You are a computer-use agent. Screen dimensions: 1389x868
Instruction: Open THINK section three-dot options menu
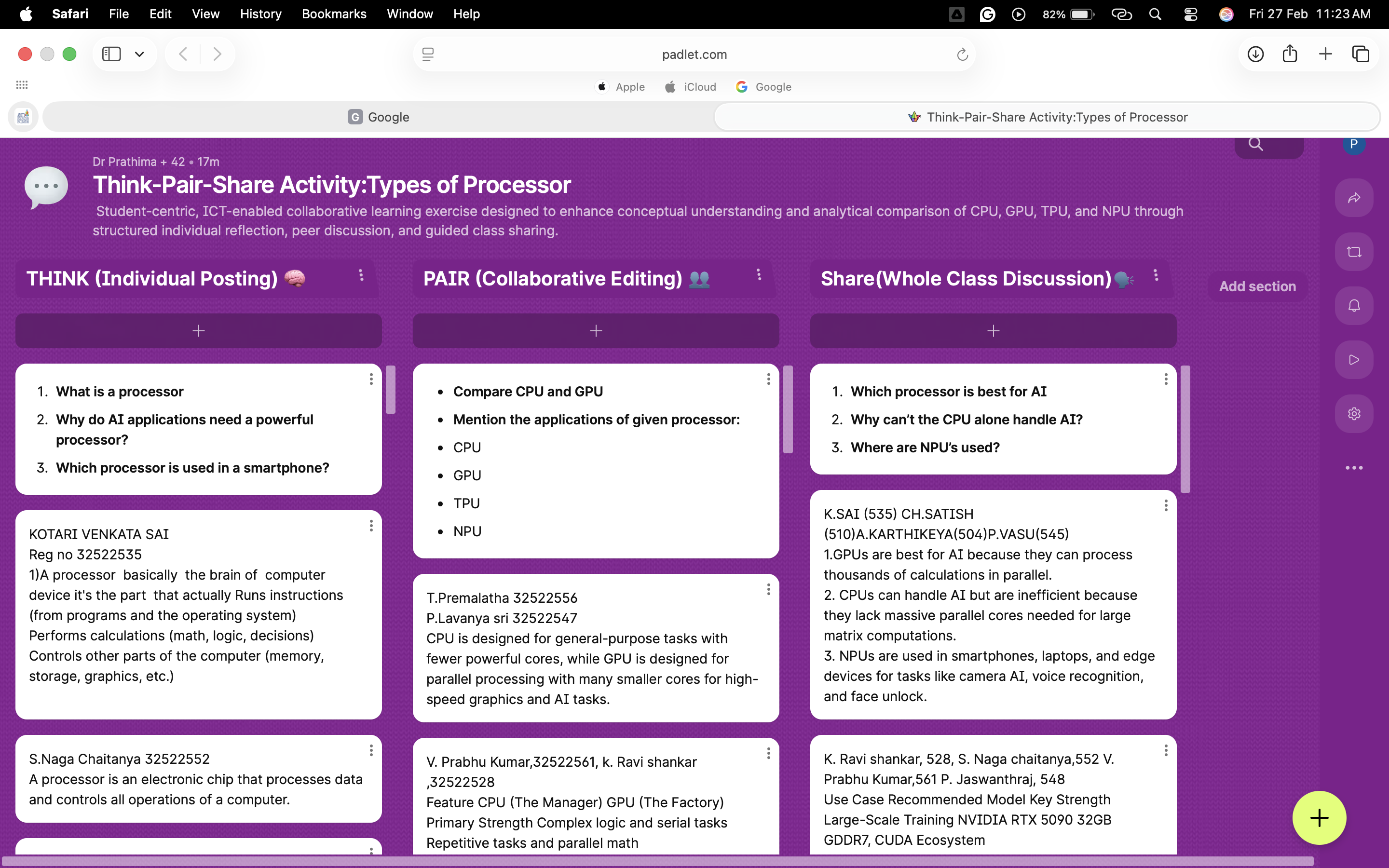(x=361, y=275)
